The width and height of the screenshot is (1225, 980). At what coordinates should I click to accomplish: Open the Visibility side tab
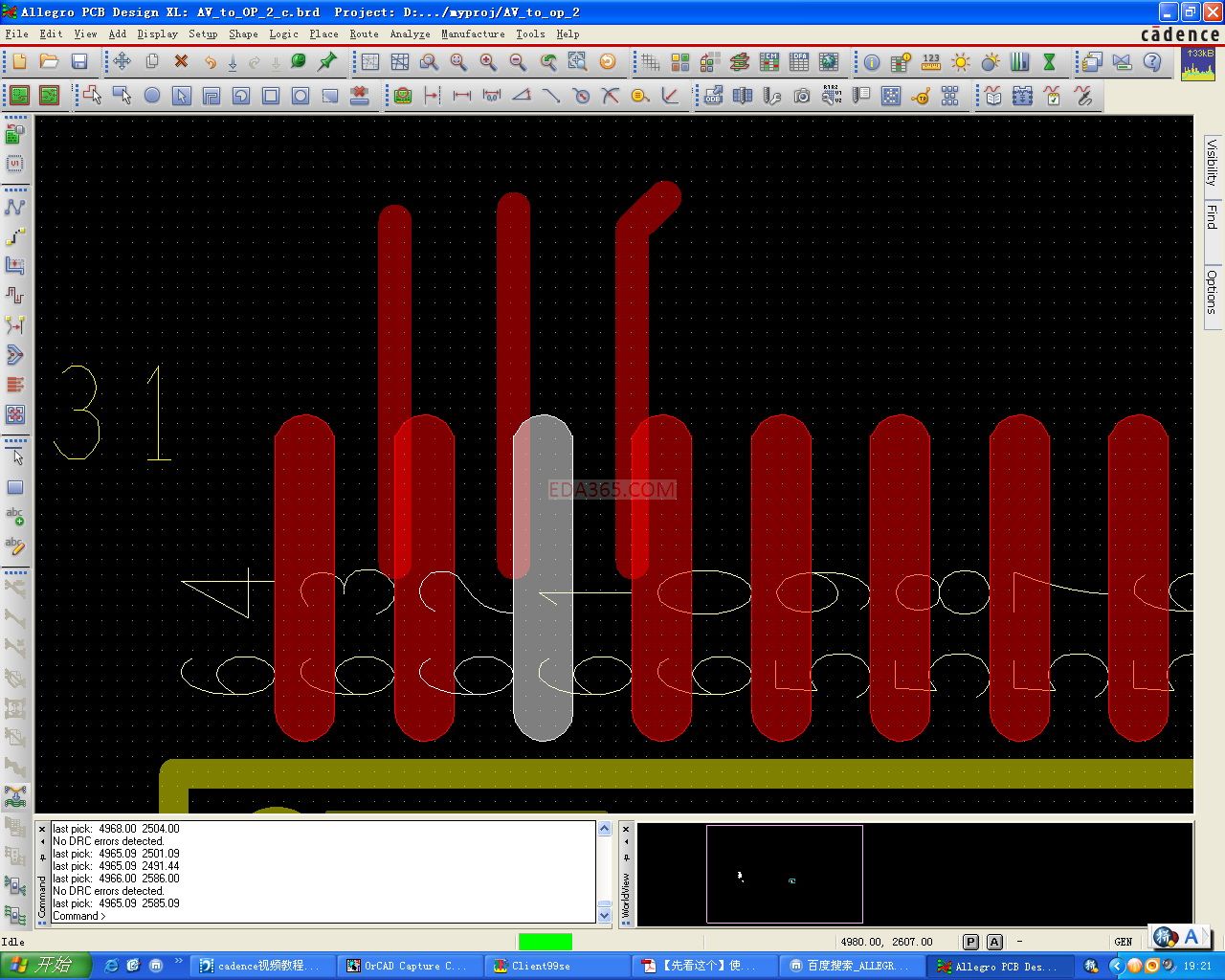1212,162
